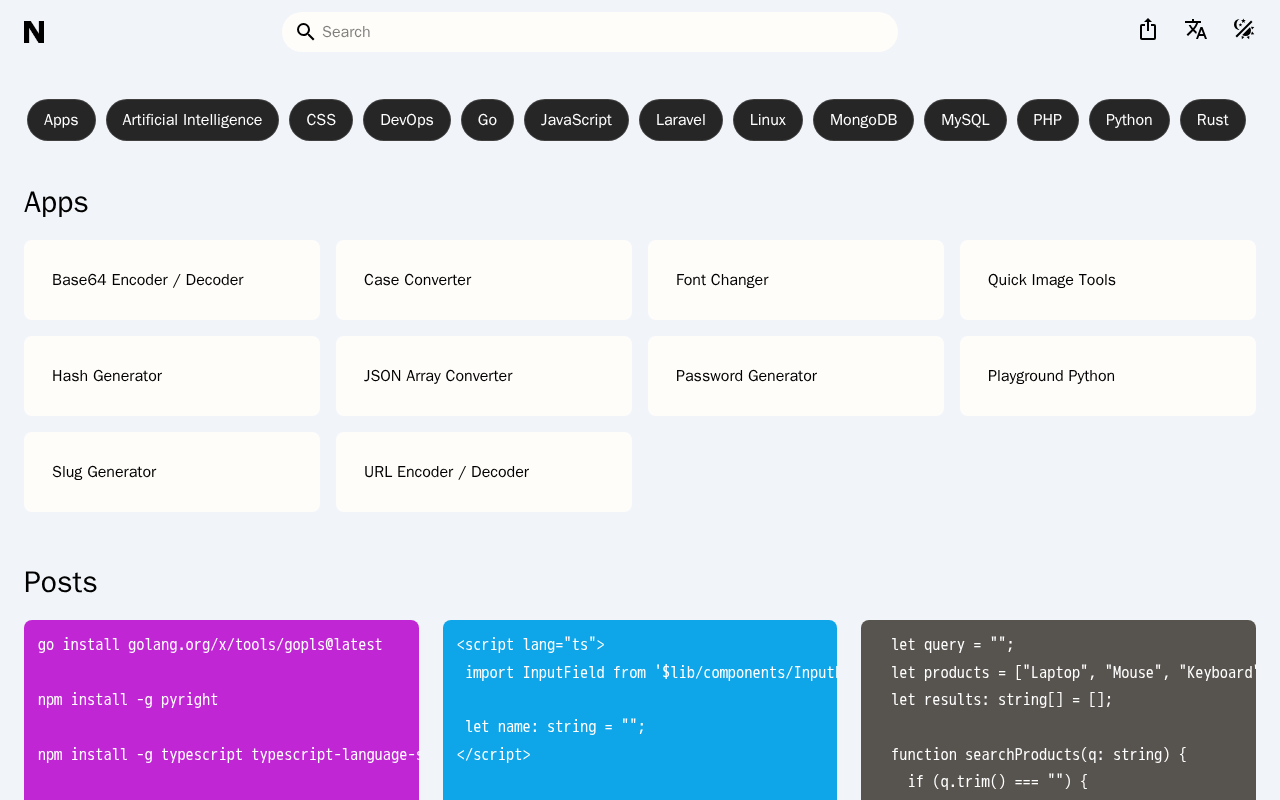Open the share icon

pyautogui.click(x=1148, y=30)
